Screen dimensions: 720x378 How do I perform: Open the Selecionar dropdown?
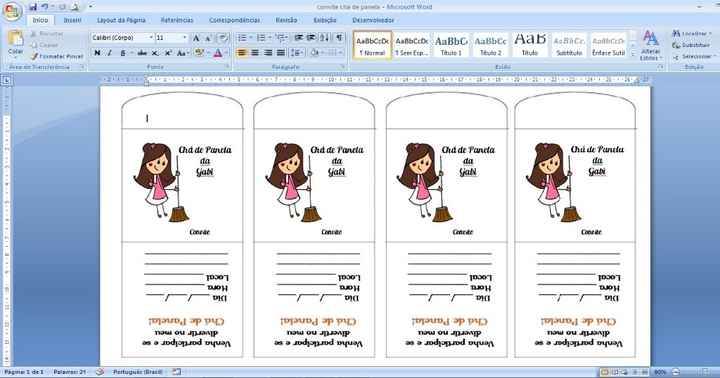[693, 56]
